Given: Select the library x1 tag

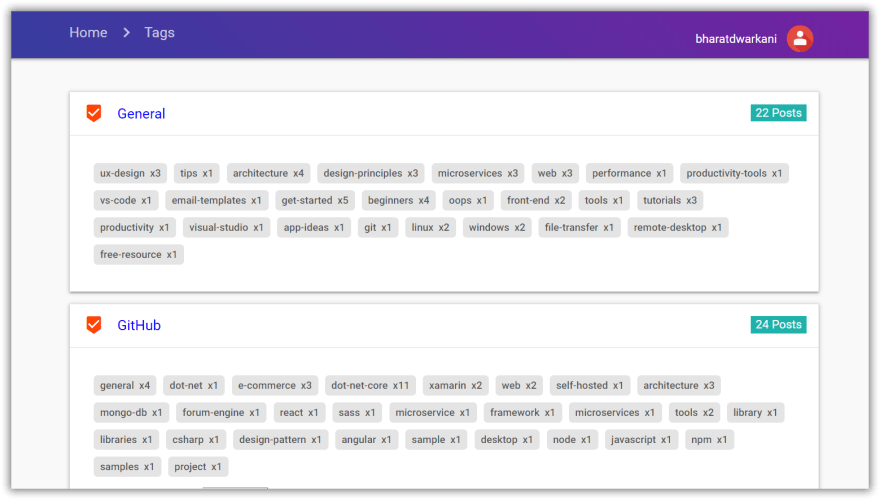Looking at the screenshot, I should pos(755,412).
